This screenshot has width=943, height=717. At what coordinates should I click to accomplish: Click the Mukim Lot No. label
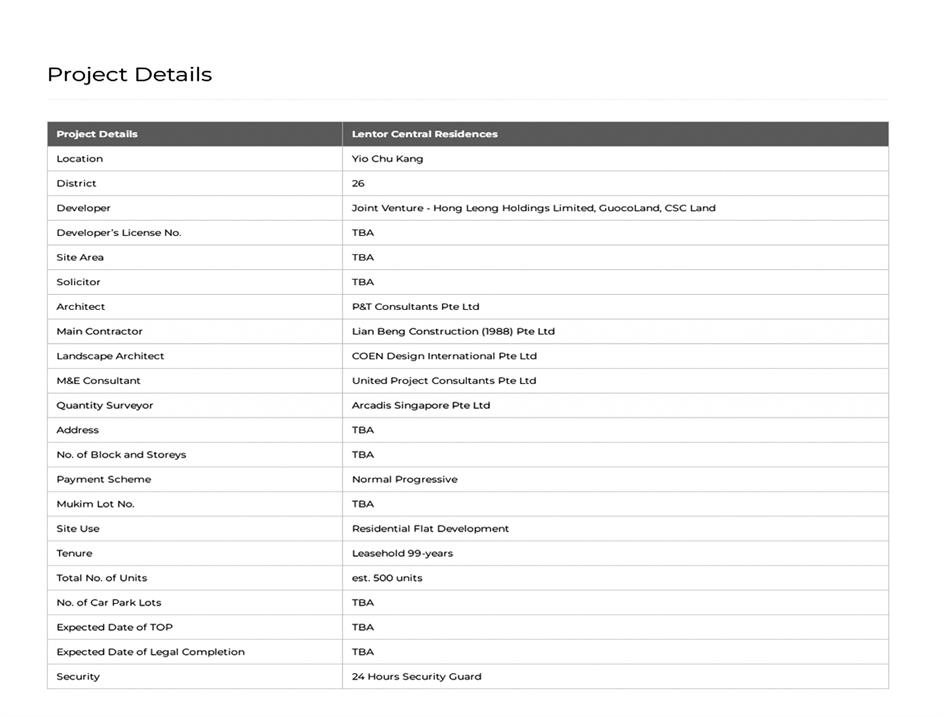click(95, 504)
